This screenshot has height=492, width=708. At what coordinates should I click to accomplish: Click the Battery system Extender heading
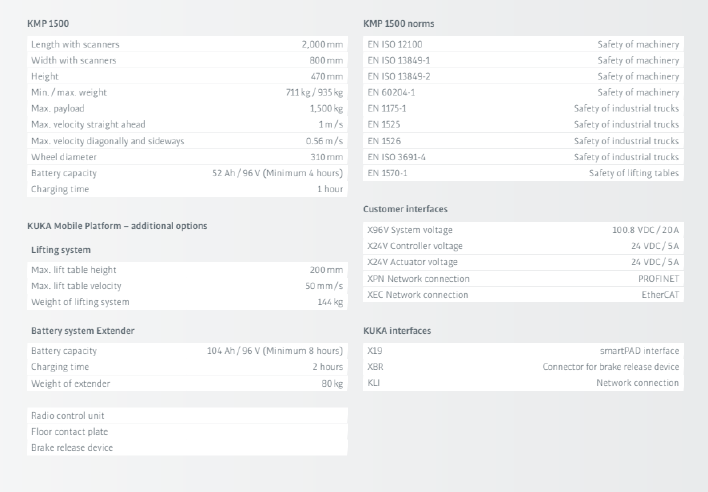click(82, 331)
